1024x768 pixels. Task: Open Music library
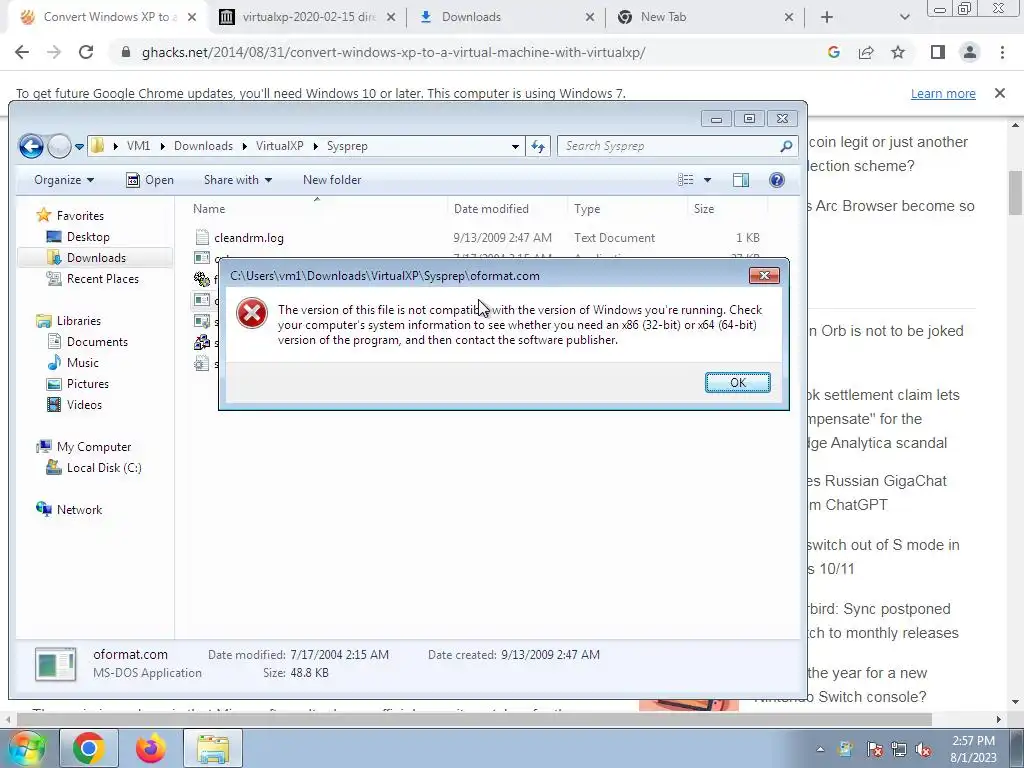tap(82, 362)
